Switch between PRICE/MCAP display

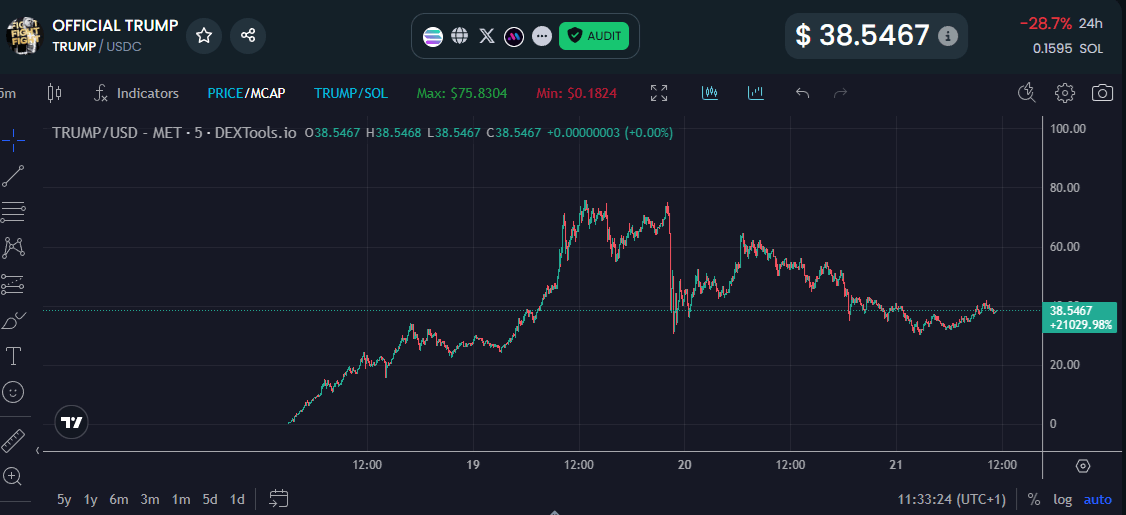point(246,93)
